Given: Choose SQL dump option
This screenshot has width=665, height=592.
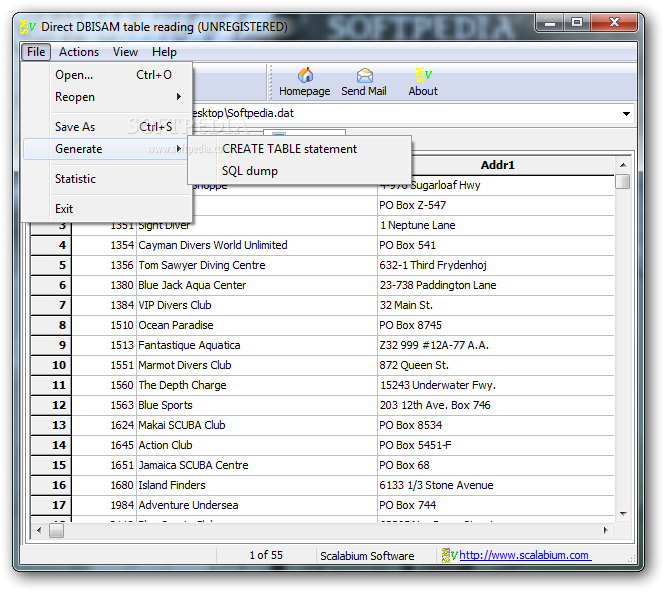Looking at the screenshot, I should (x=299, y=171).
